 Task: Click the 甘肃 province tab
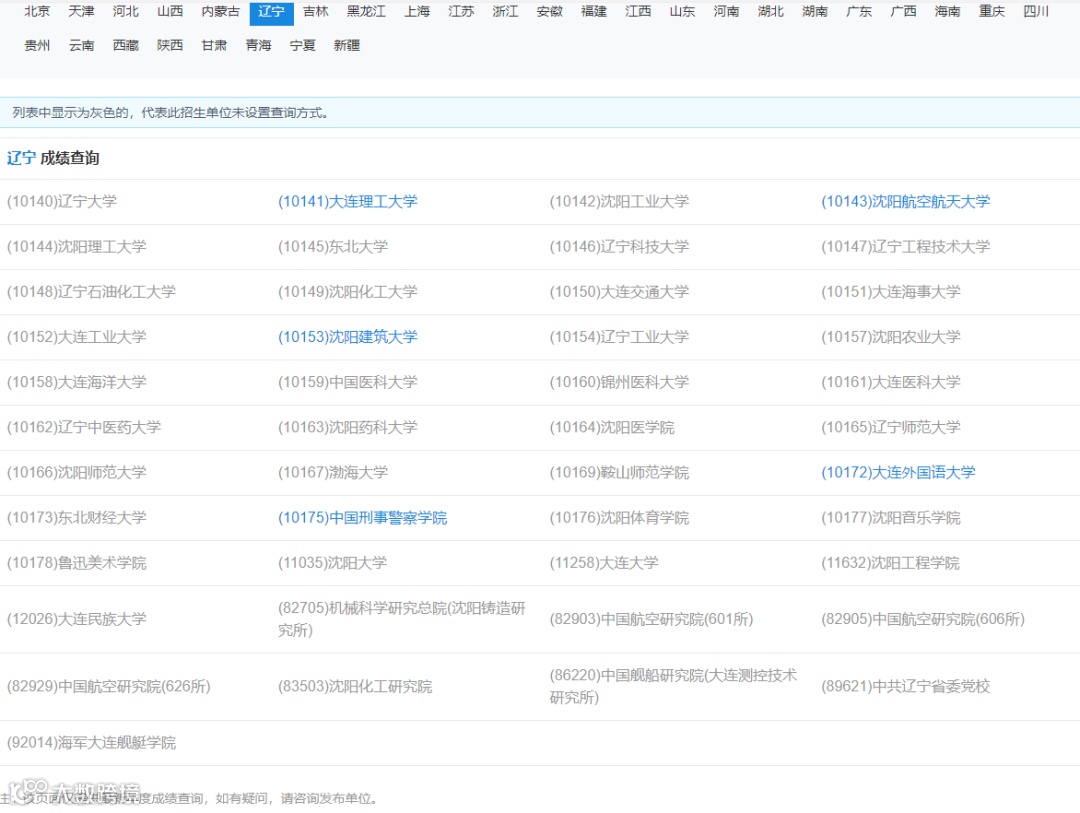[214, 45]
